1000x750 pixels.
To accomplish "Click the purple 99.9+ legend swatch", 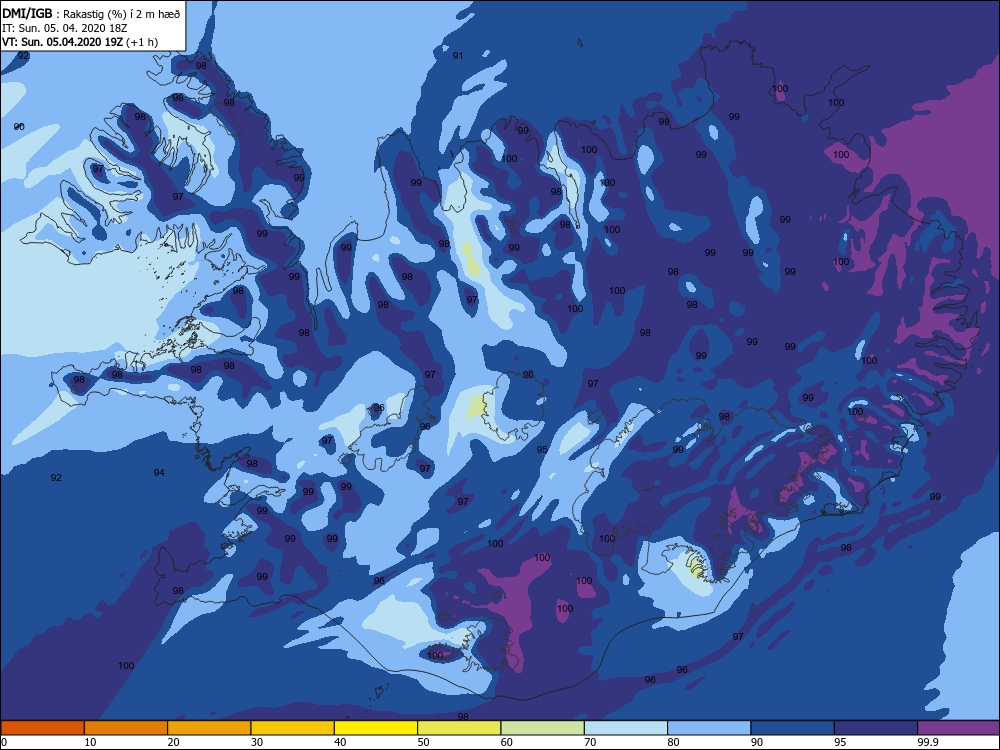I will tap(959, 728).
